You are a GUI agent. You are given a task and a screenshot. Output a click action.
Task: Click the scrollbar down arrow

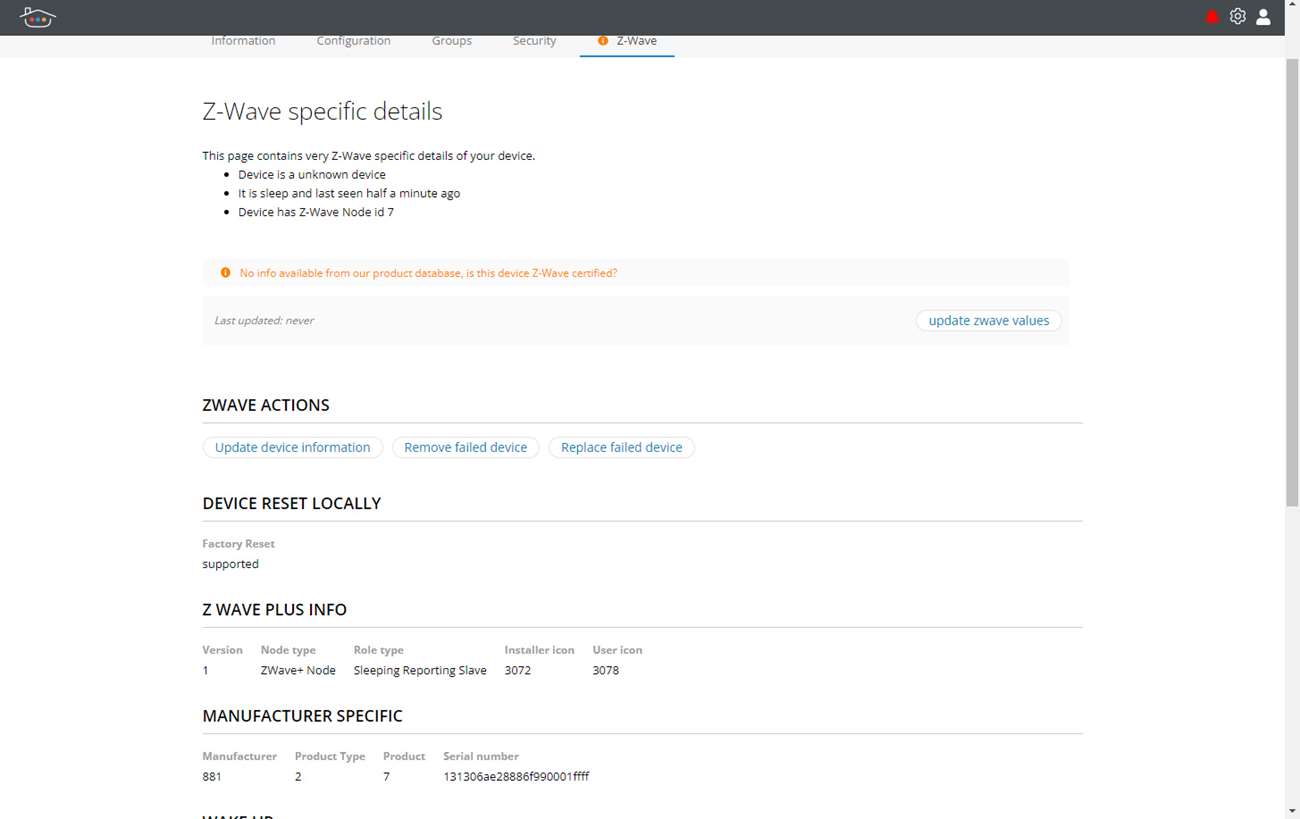click(1292, 810)
